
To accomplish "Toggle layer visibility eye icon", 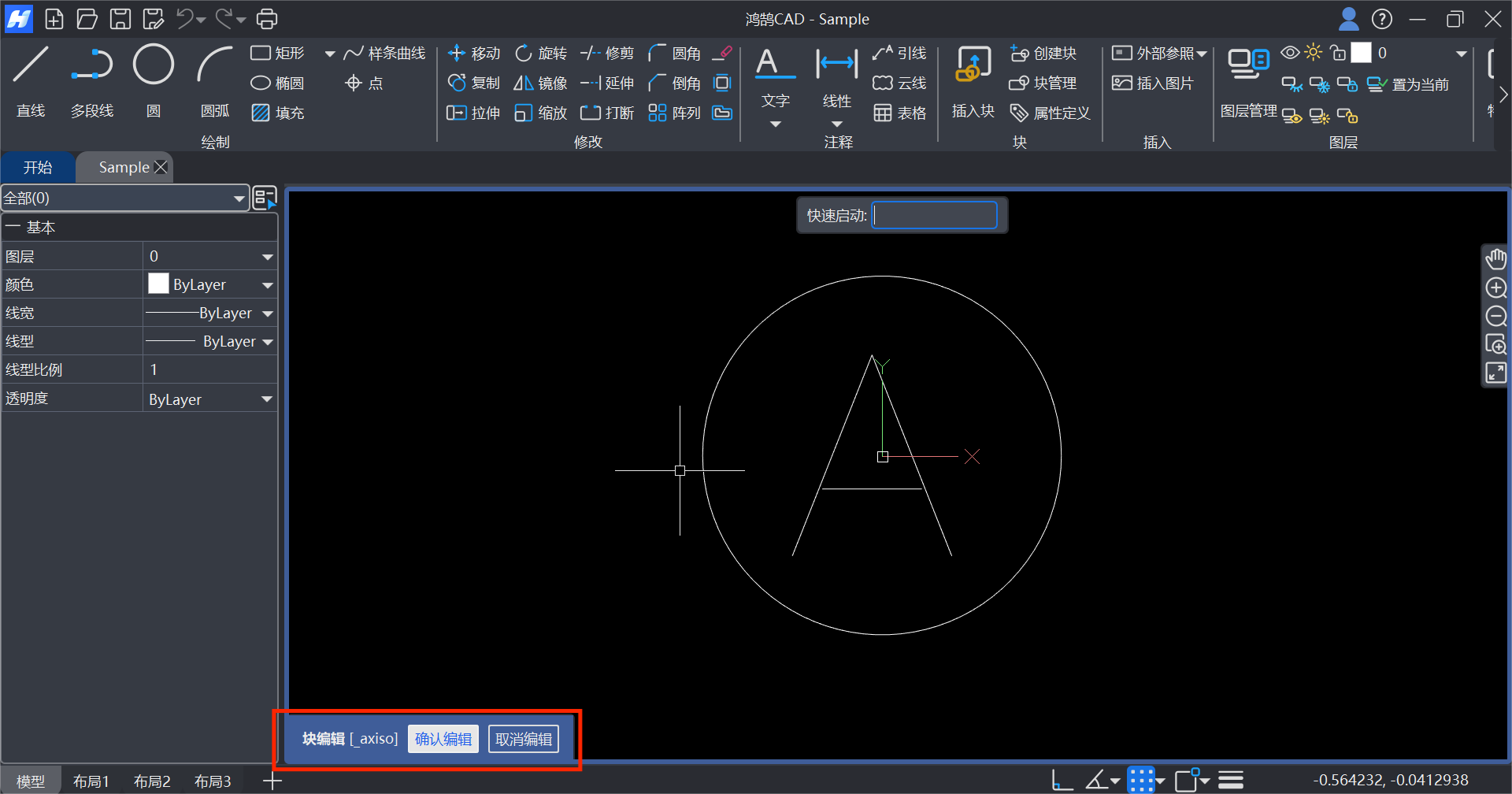I will point(1290,53).
